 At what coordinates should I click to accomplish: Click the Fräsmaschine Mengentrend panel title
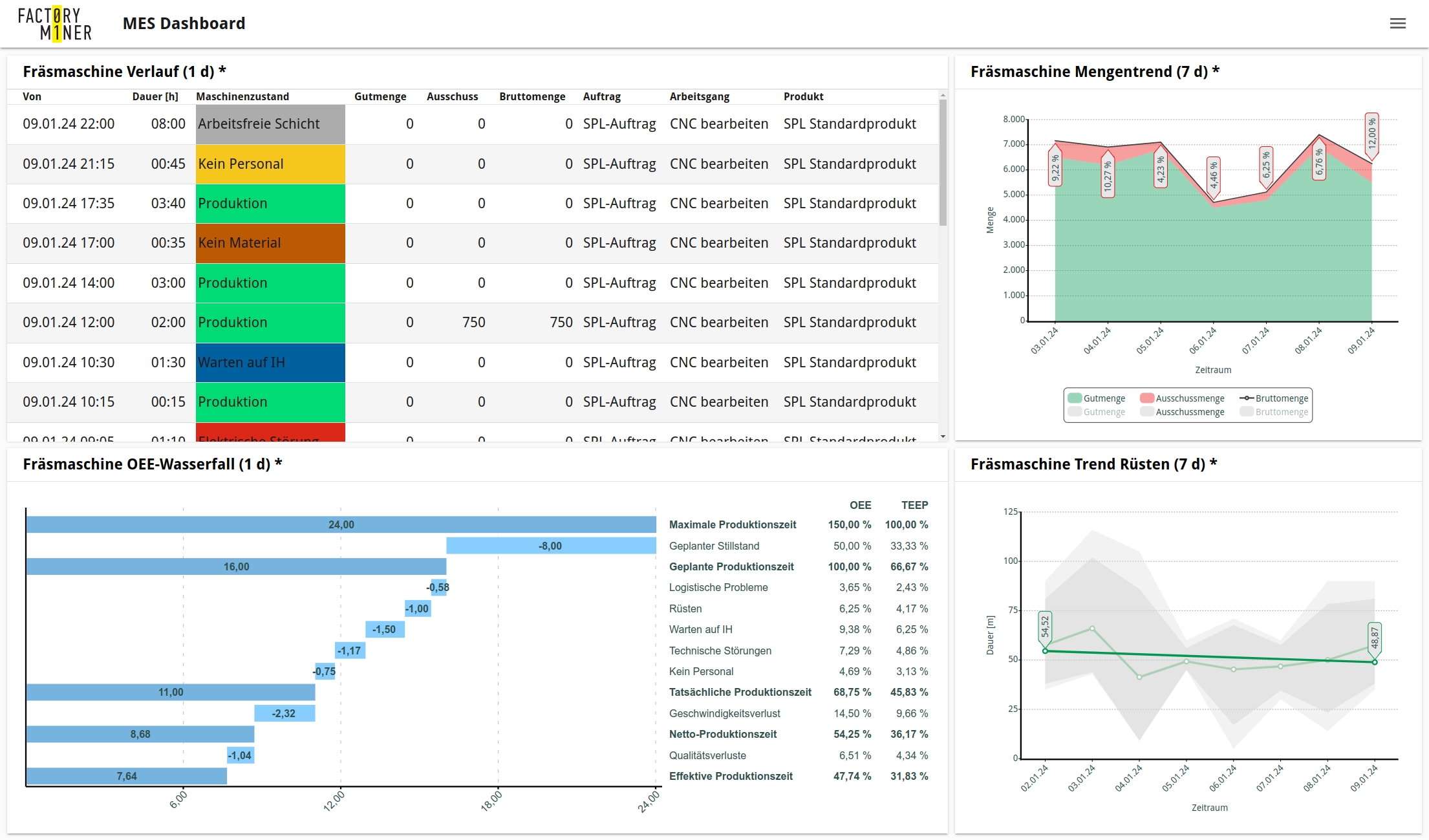pos(1095,72)
